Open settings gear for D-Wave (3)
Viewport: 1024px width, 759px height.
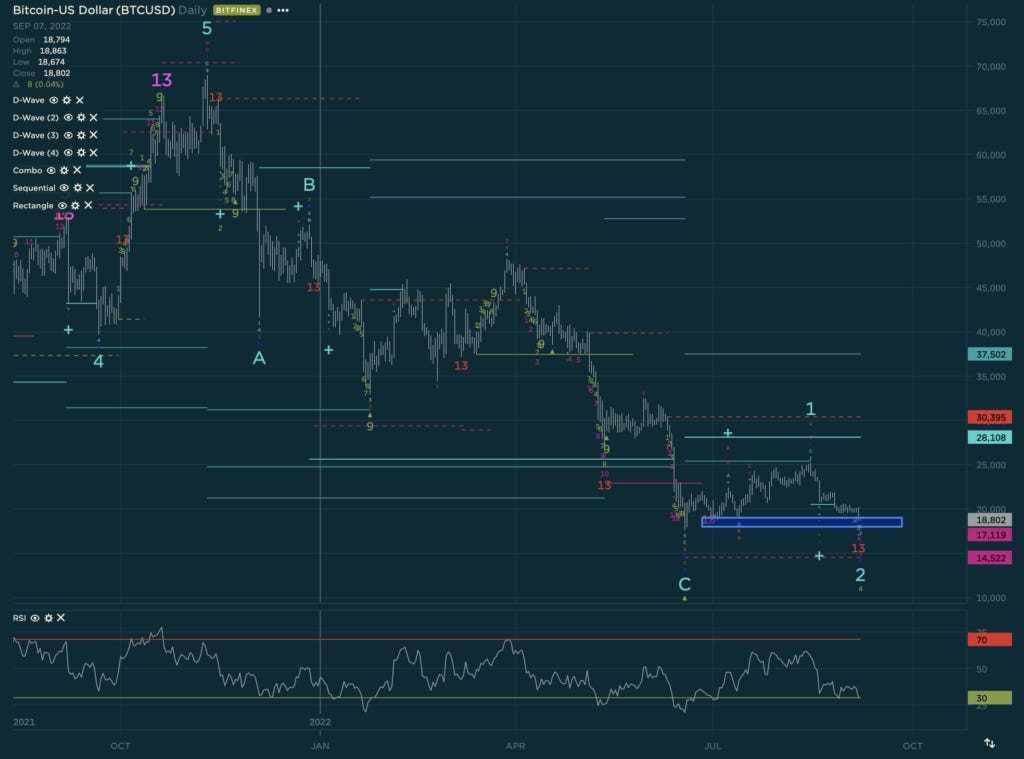tap(81, 135)
